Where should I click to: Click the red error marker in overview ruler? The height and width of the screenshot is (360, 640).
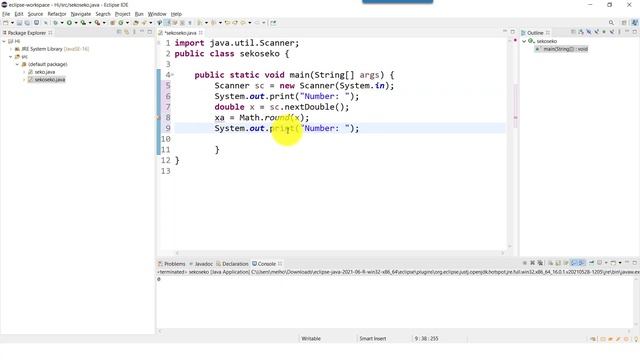(515, 40)
